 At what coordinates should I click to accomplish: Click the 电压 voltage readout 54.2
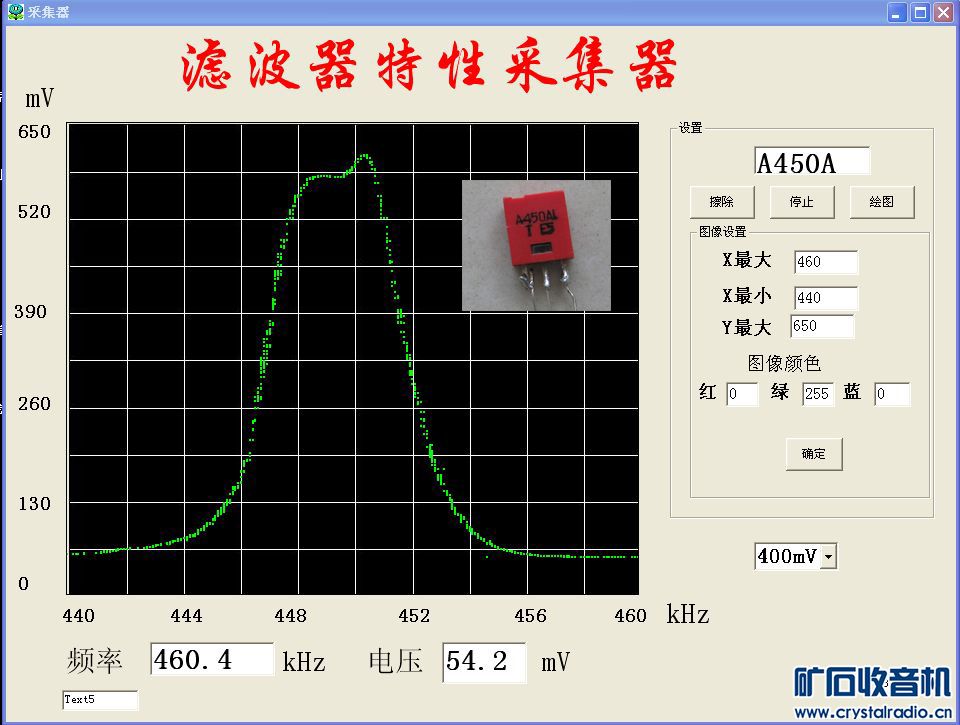tap(484, 662)
